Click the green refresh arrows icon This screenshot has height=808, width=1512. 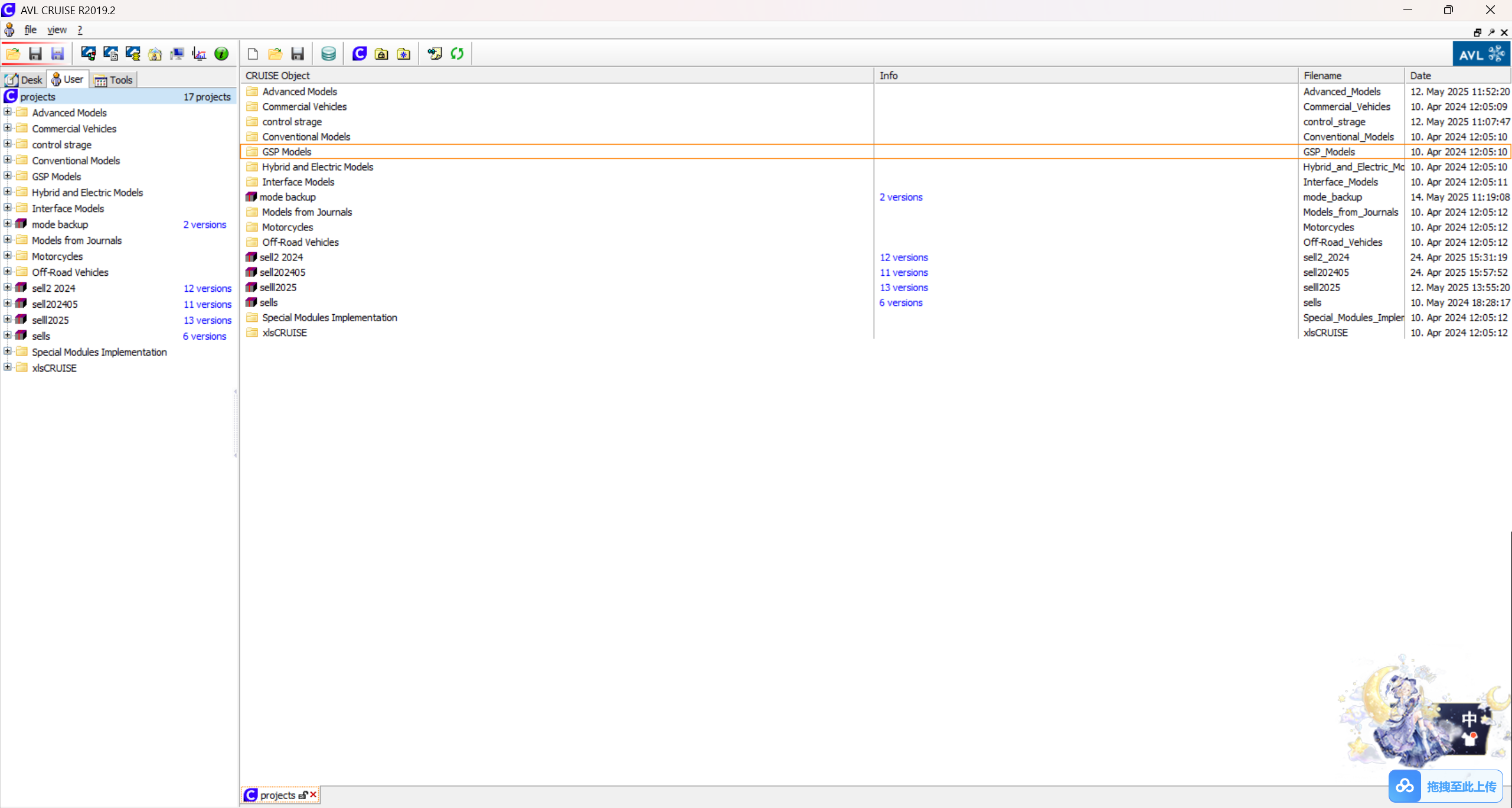(457, 54)
